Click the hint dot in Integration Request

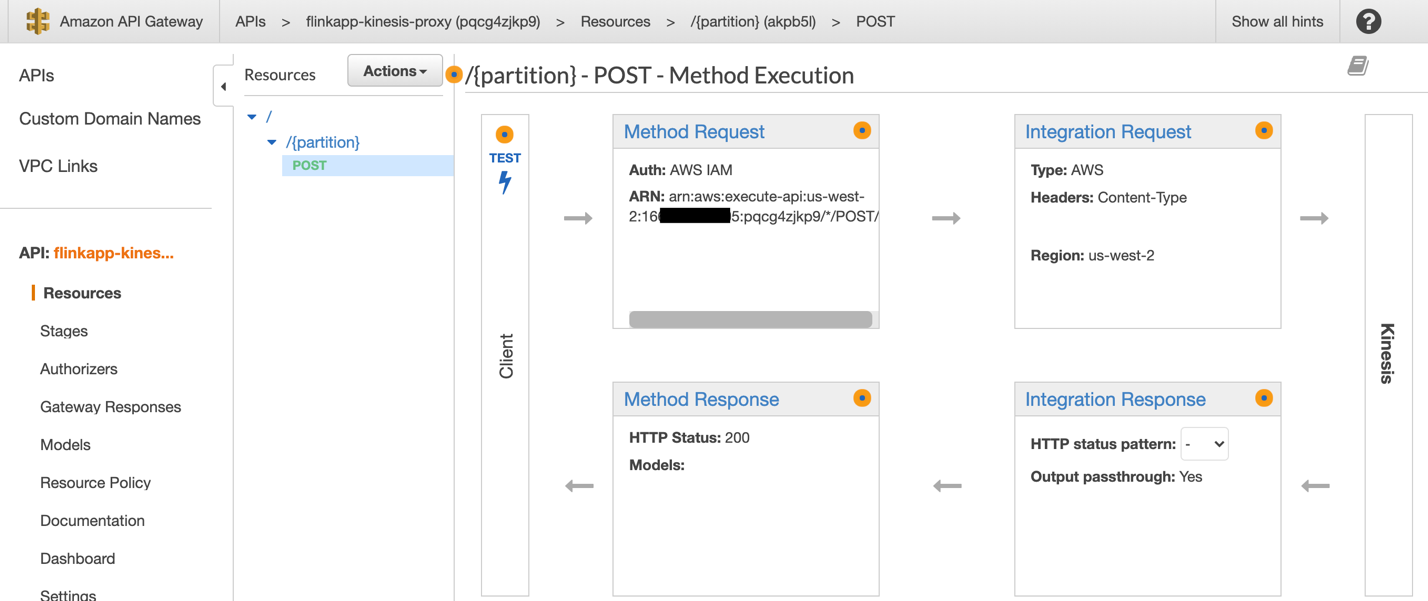1264,131
